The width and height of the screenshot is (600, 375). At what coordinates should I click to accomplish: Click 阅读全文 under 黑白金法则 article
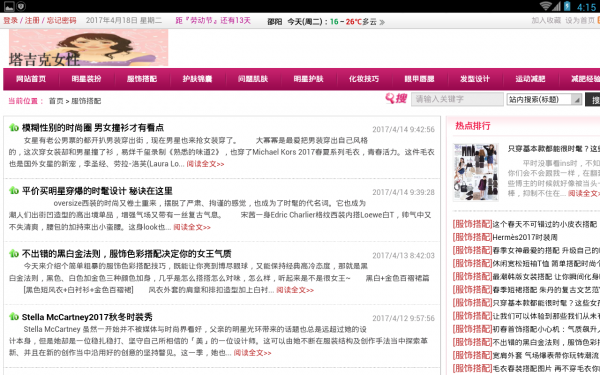[295, 290]
